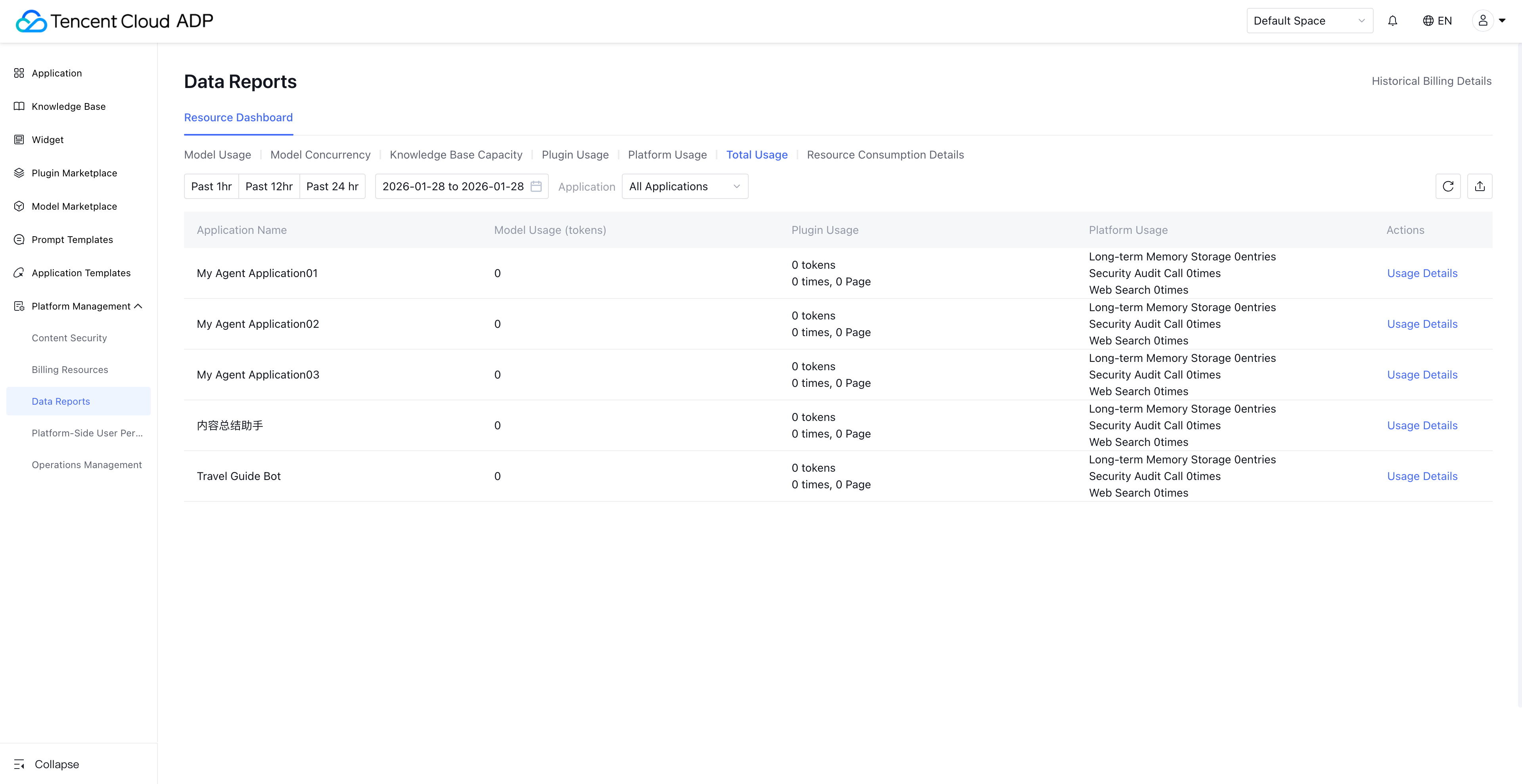The height and width of the screenshot is (784, 1522).
Task: Open the notifications bell
Action: click(x=1393, y=21)
